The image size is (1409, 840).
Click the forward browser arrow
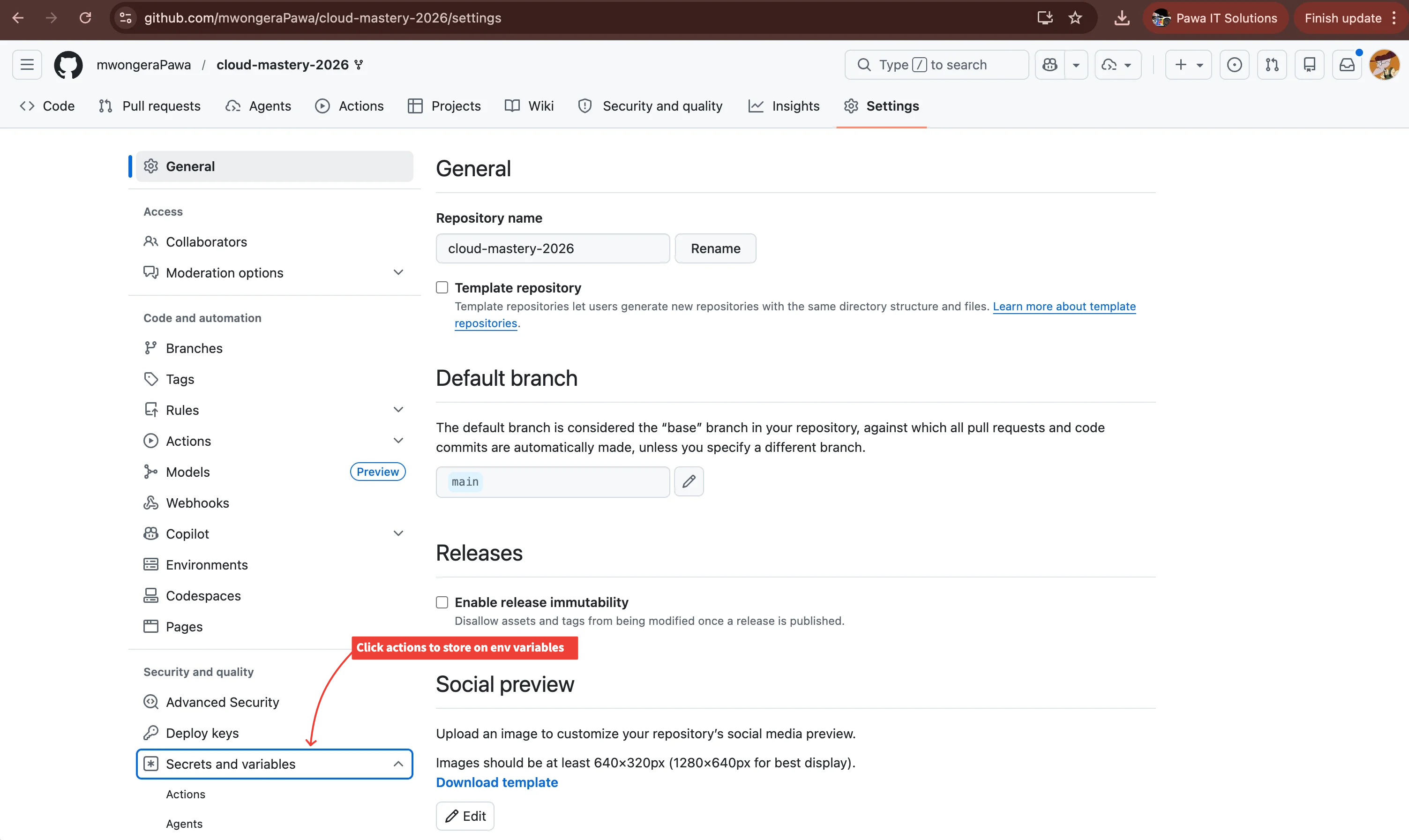52,17
